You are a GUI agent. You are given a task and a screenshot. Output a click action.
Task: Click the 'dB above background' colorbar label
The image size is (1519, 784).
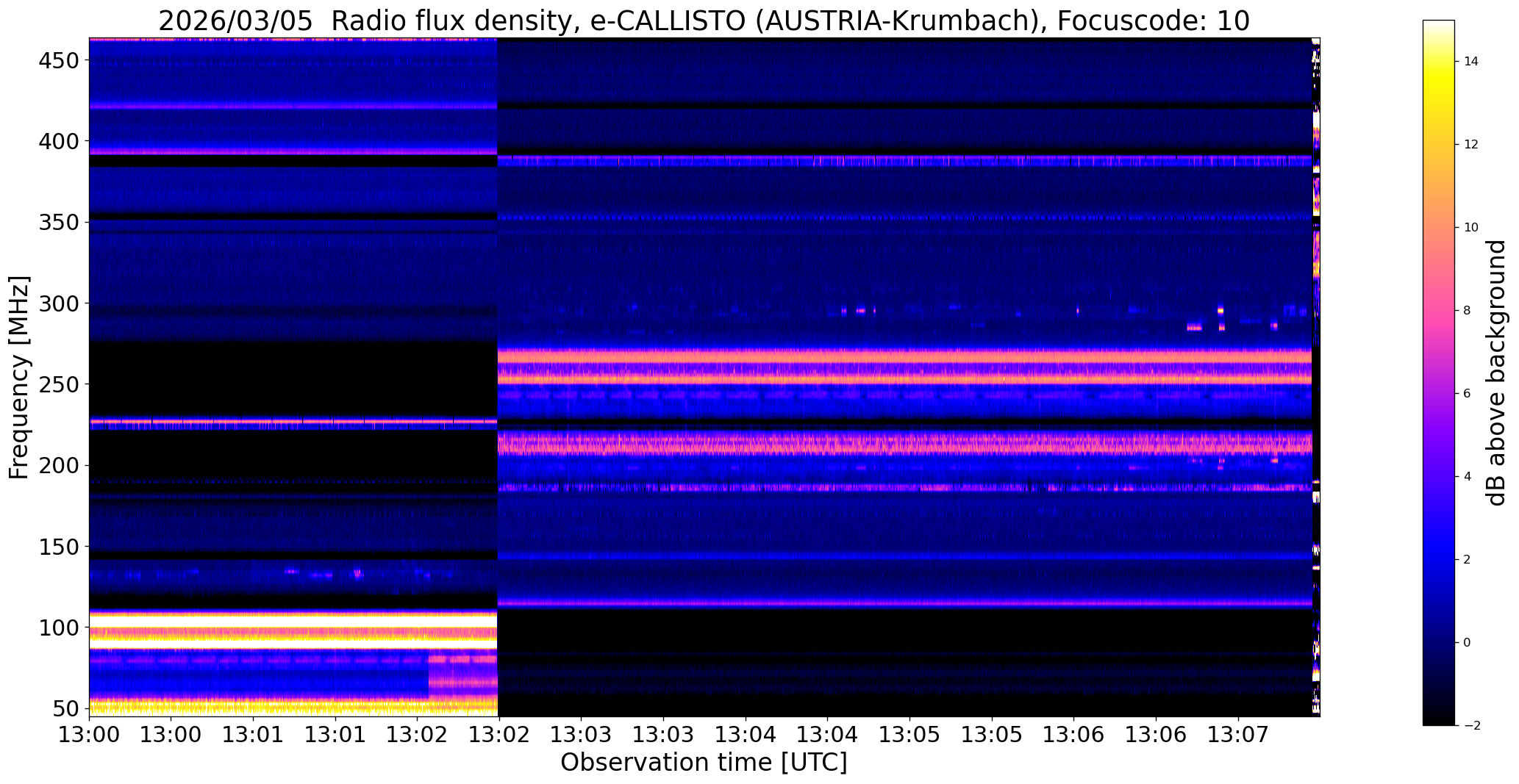click(x=1495, y=373)
